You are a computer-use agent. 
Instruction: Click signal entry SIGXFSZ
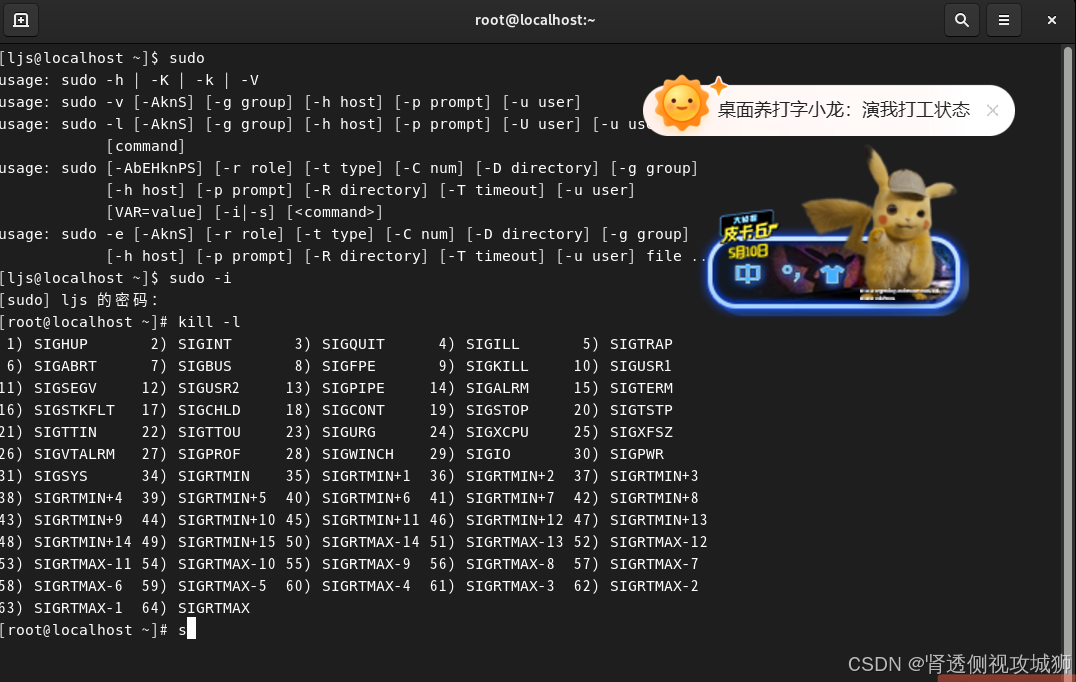pos(642,432)
